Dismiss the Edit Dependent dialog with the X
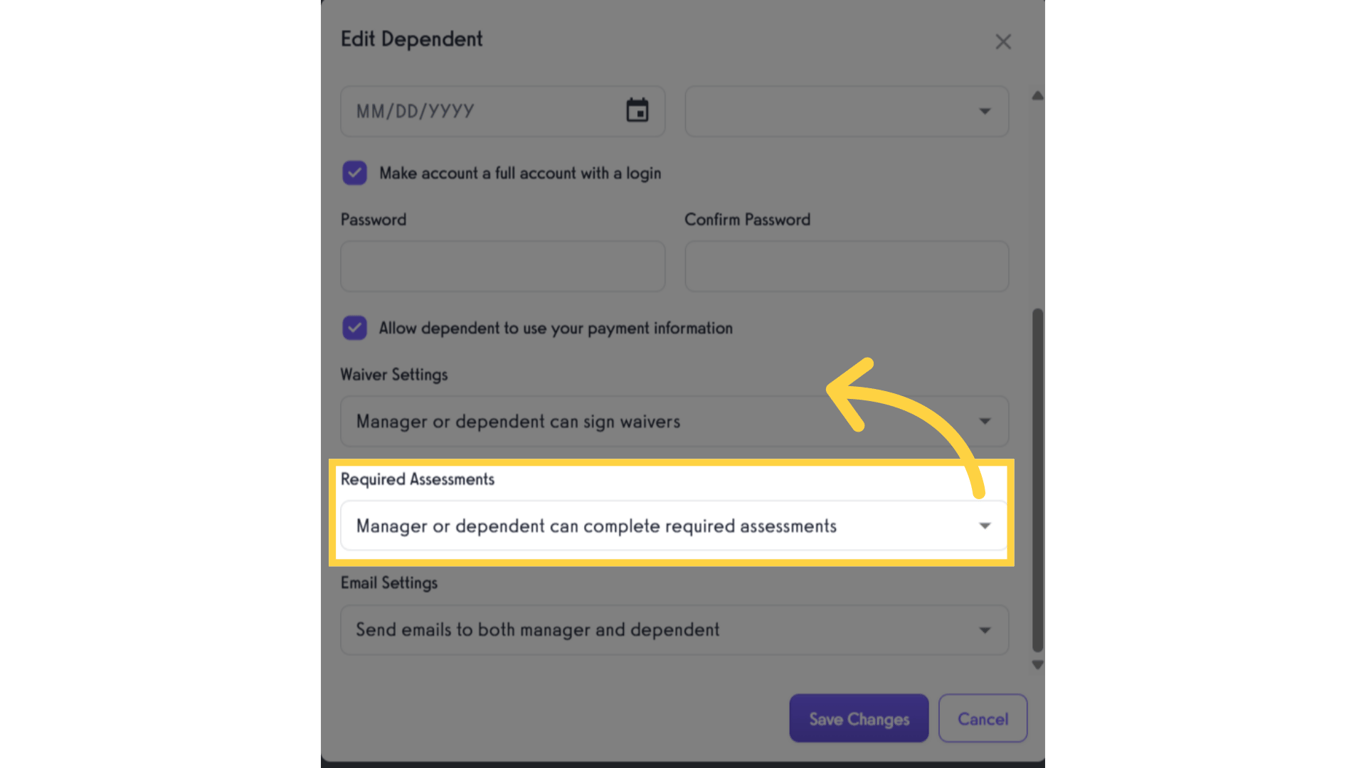 1003,41
